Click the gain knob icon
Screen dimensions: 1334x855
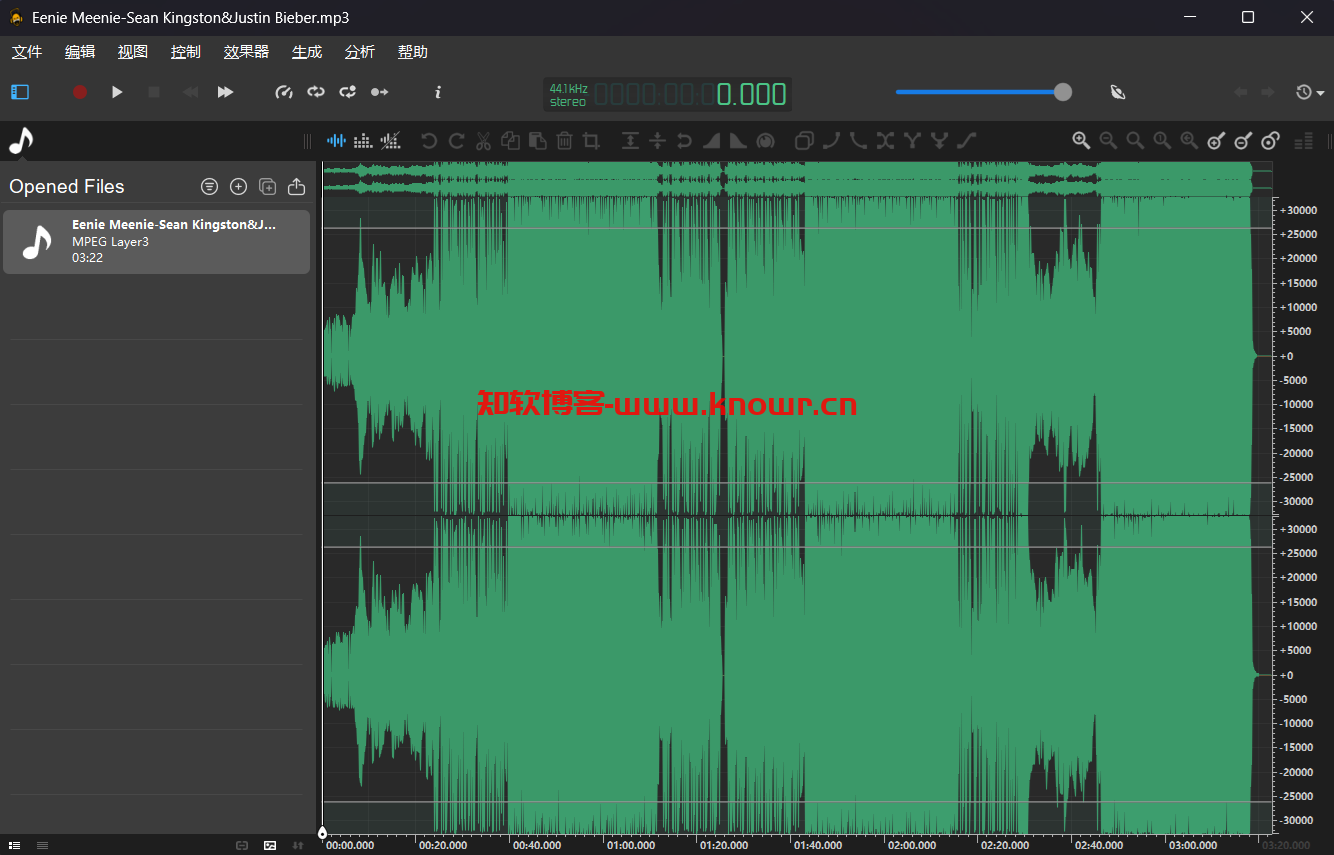766,141
